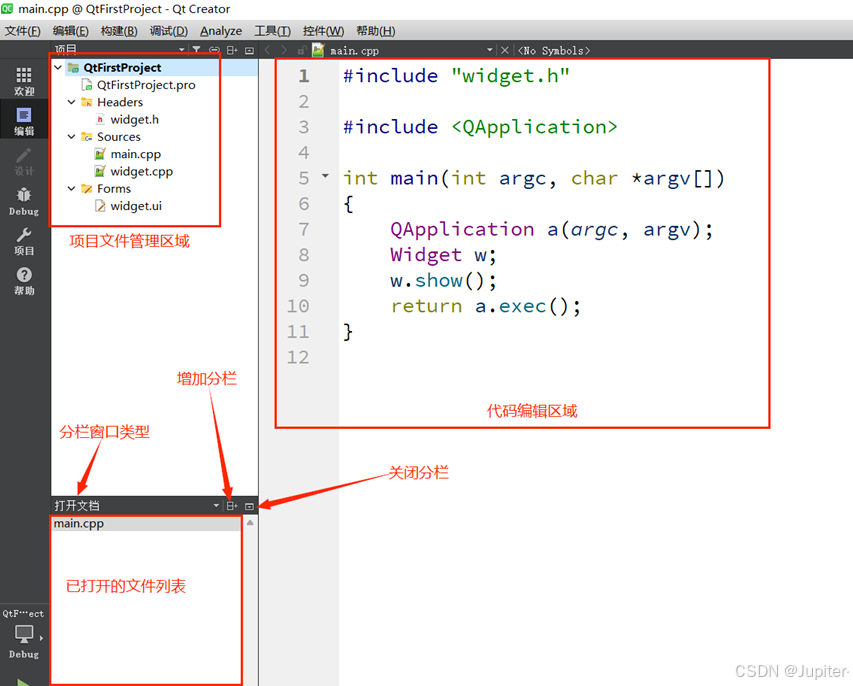
Task: Click the QApplication include on line 3
Action: [480, 127]
